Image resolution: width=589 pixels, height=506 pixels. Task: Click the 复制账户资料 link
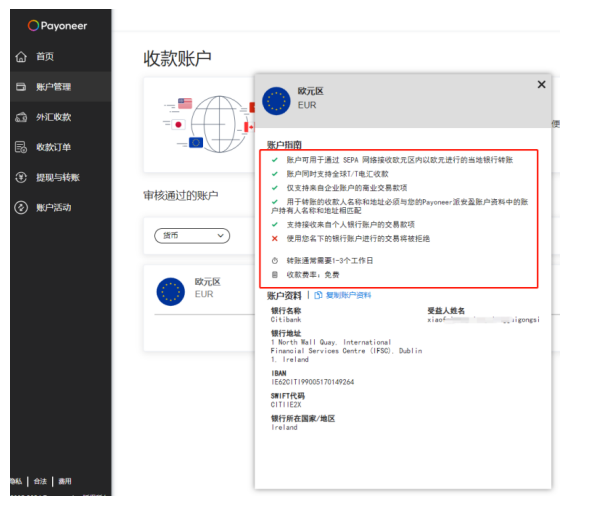pos(348,295)
